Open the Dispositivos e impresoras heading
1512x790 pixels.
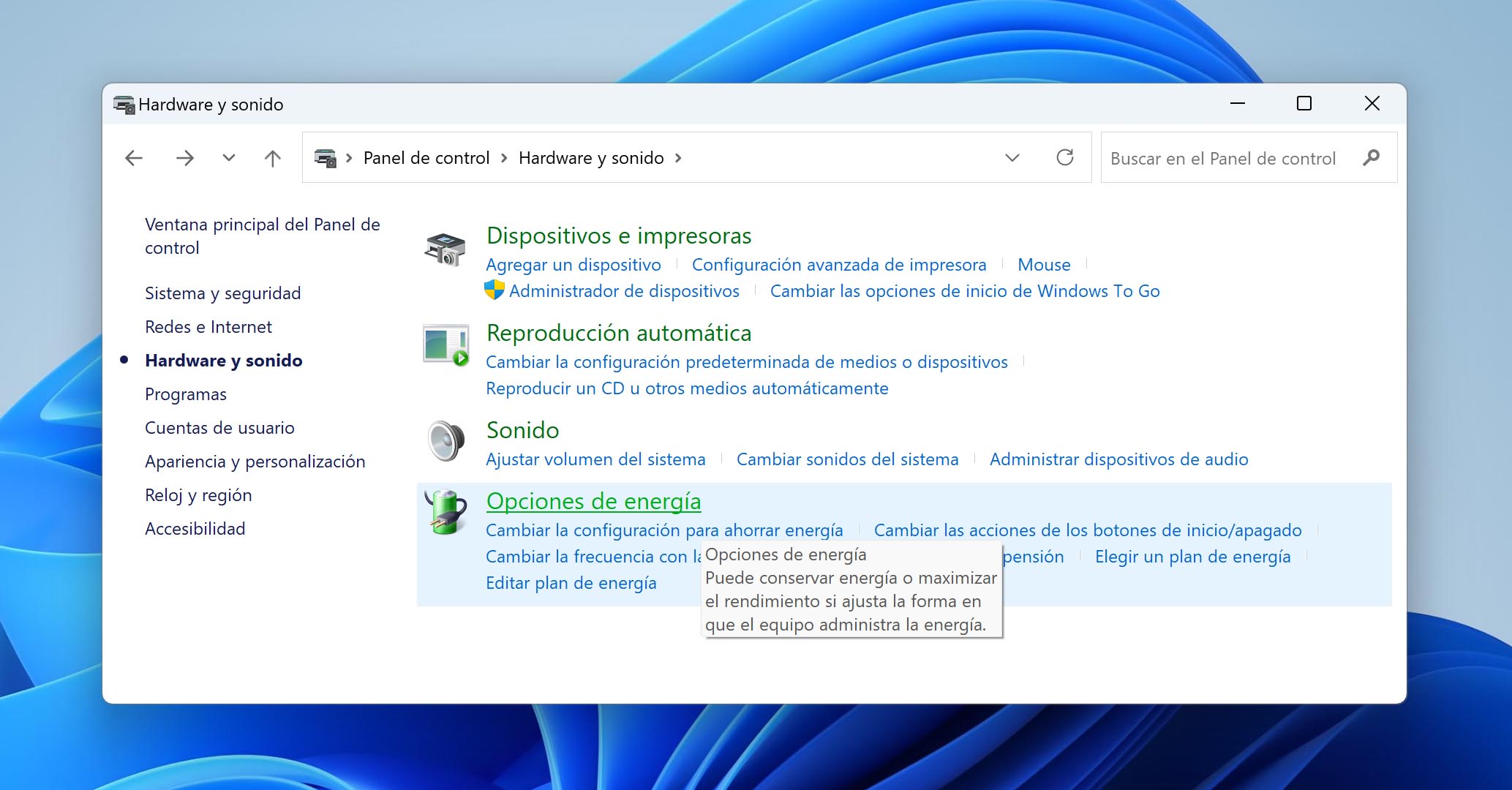coord(619,236)
